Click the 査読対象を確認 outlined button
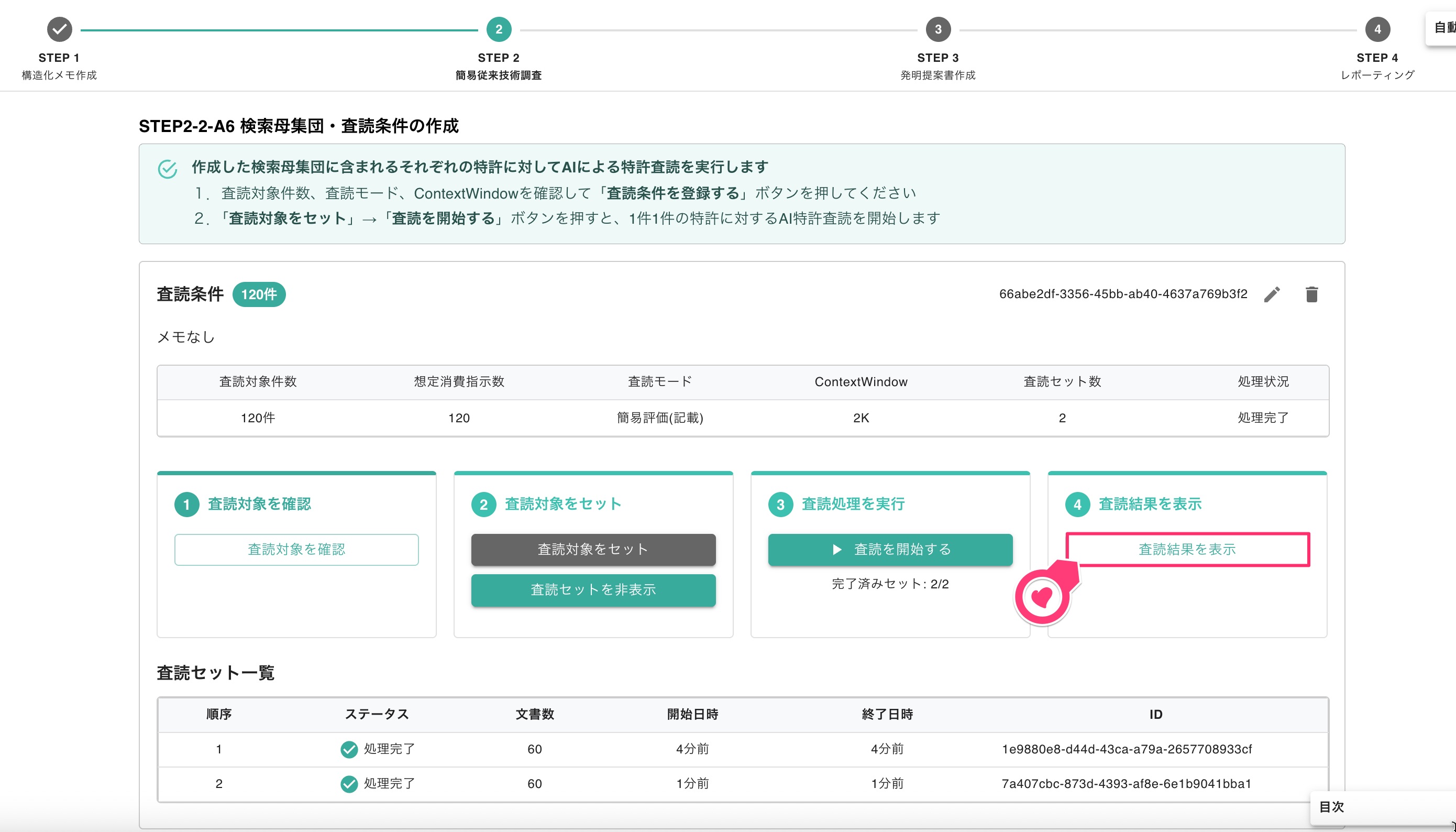Image resolution: width=1456 pixels, height=832 pixels. (296, 549)
